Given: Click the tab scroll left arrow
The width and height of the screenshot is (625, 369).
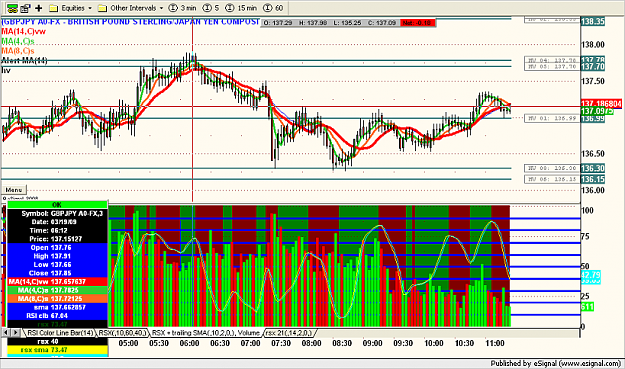Looking at the screenshot, I should click(6, 333).
